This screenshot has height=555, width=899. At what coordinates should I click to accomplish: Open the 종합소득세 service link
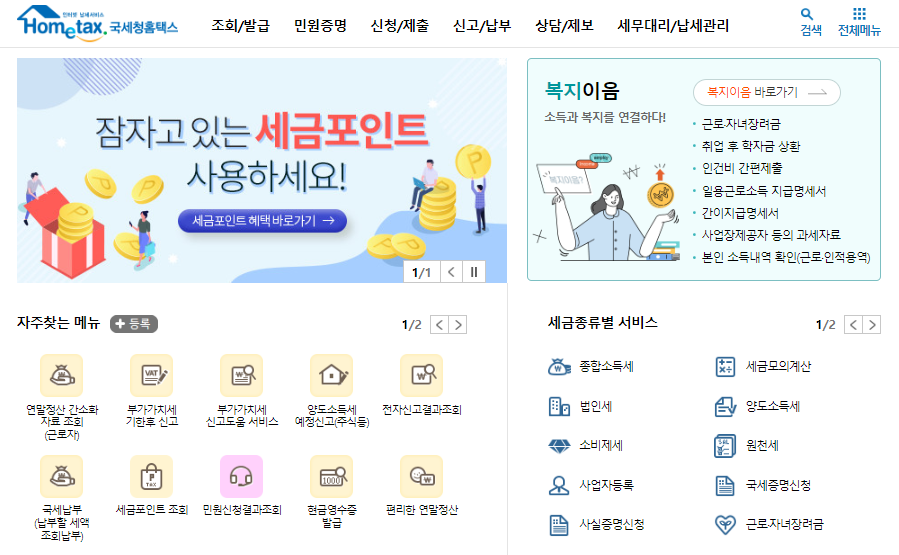[x=591, y=366]
